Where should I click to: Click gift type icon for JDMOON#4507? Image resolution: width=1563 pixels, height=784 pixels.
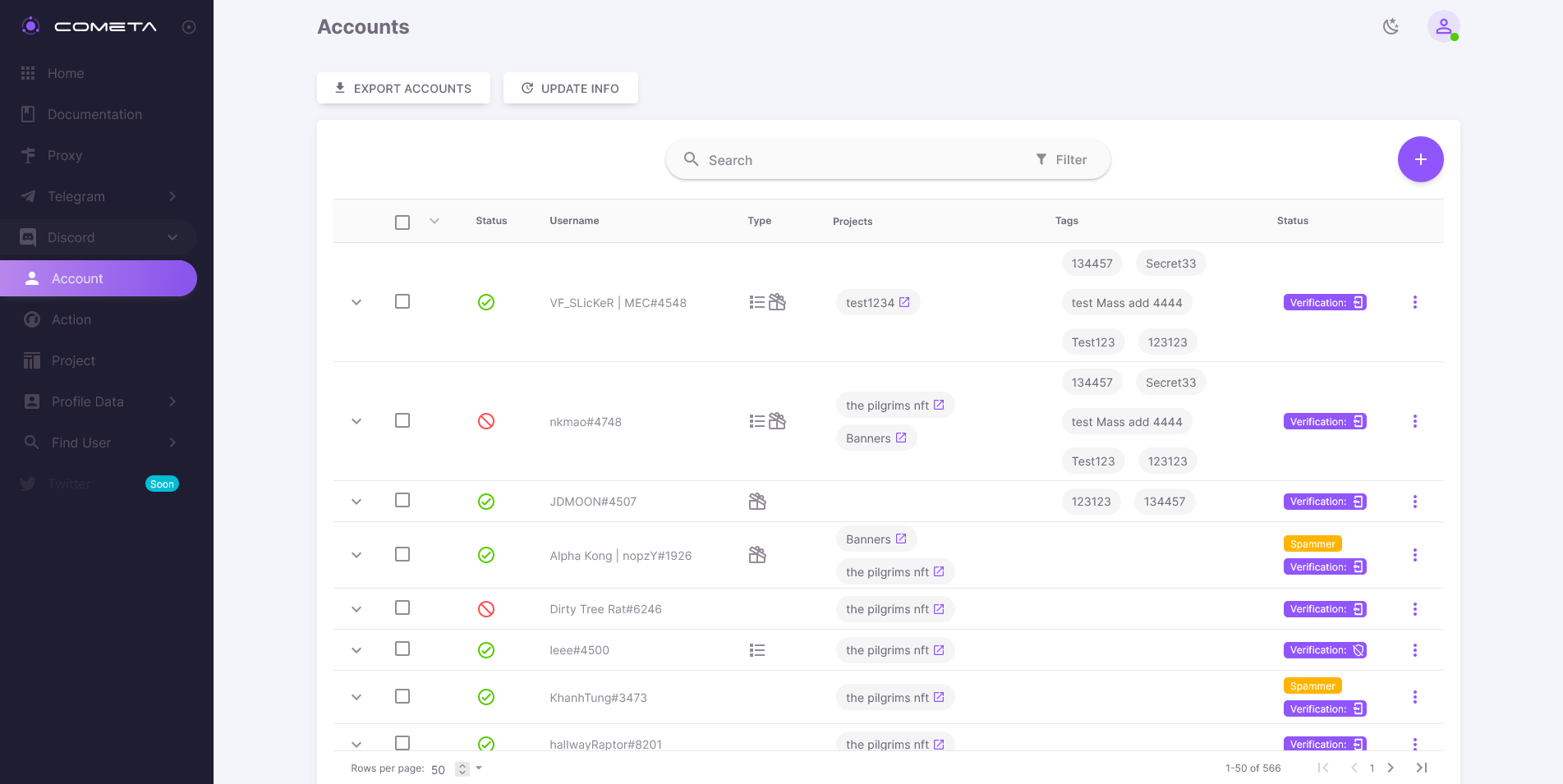[x=757, y=501]
